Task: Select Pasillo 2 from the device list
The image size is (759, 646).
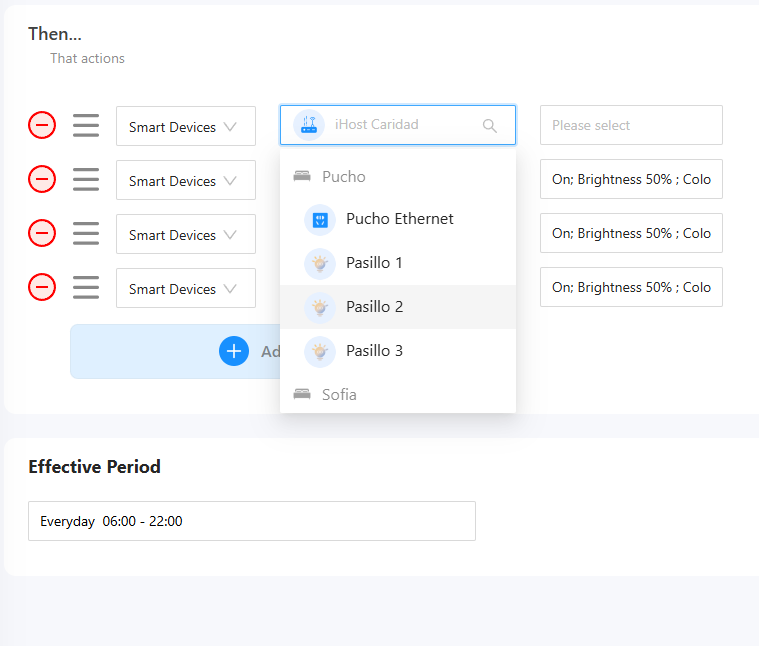Action: pyautogui.click(x=374, y=307)
